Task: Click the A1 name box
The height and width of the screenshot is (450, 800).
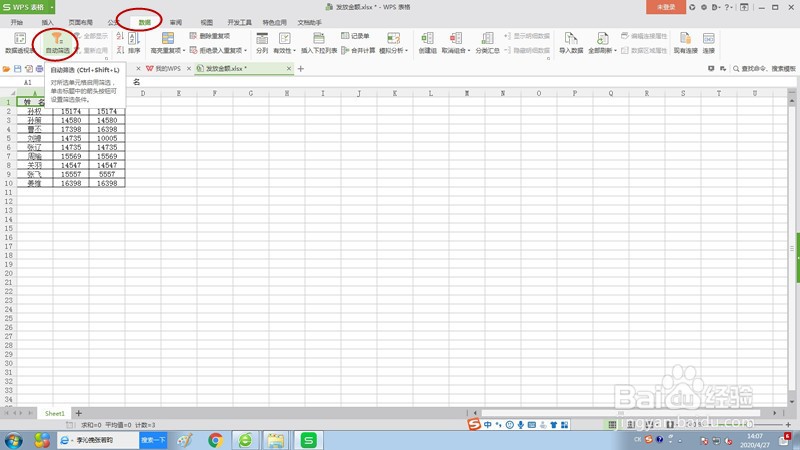Action: coord(28,83)
